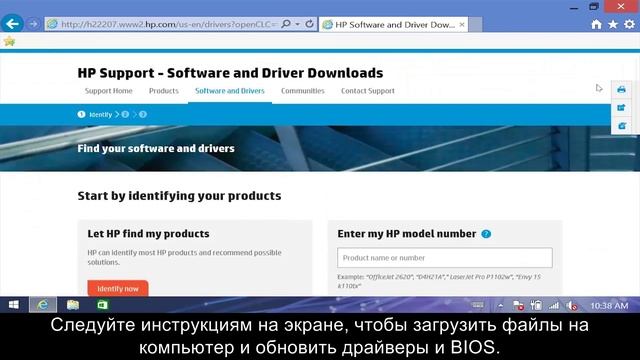Screen dimensions: 640x360
Task: Click the Refresh page icon
Action: tap(309, 24)
